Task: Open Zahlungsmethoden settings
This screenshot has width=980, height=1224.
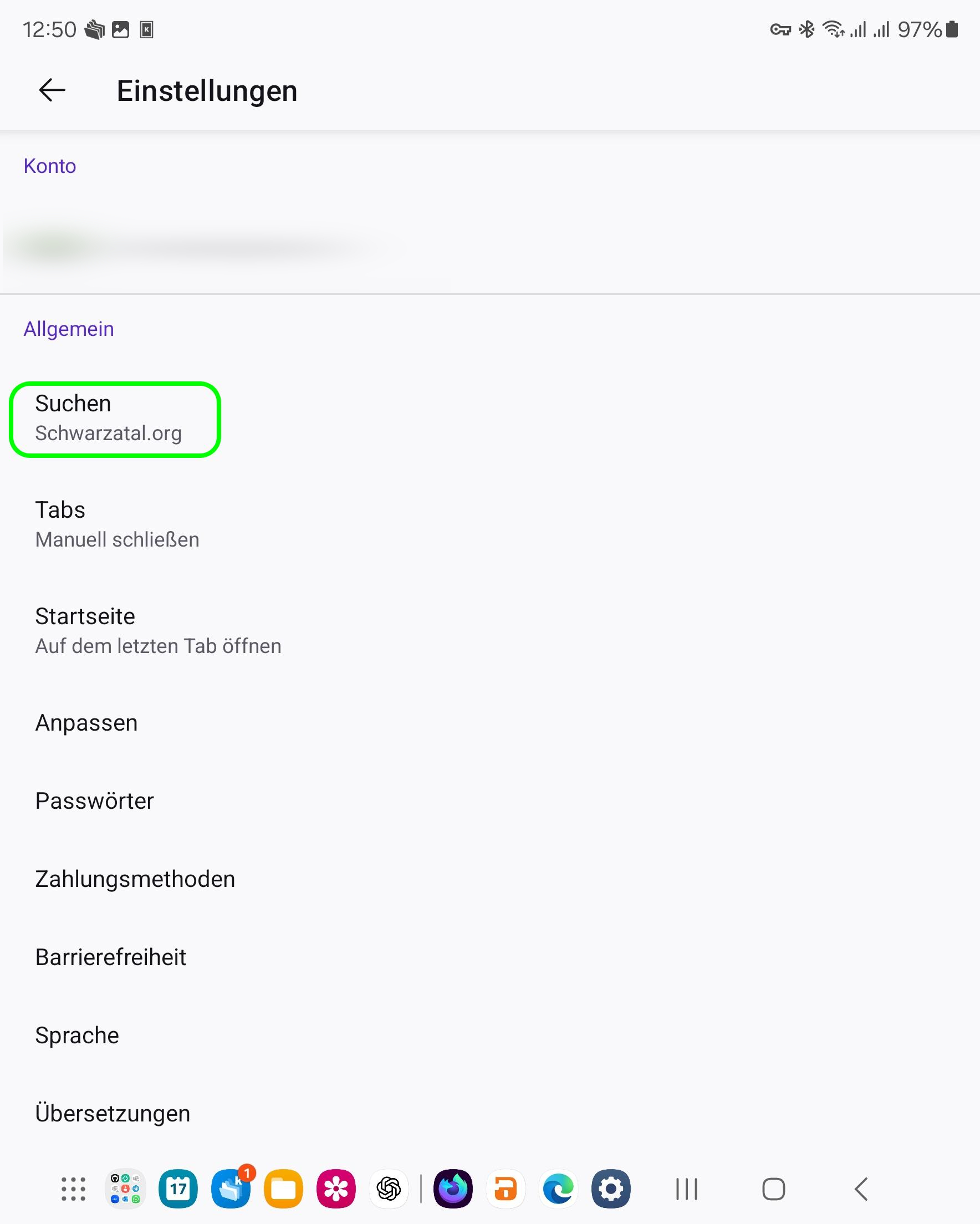Action: [x=135, y=879]
